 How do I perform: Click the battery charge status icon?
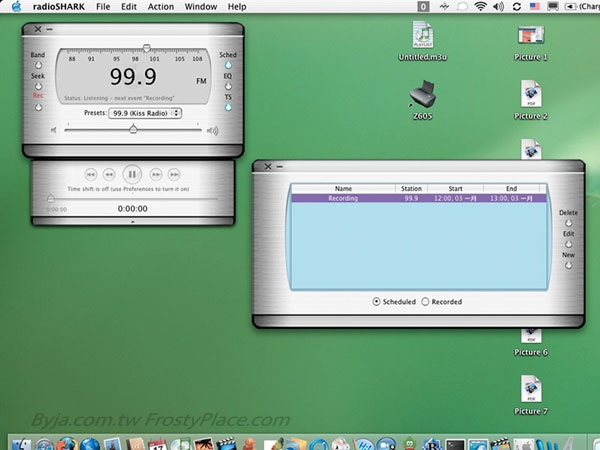point(571,7)
